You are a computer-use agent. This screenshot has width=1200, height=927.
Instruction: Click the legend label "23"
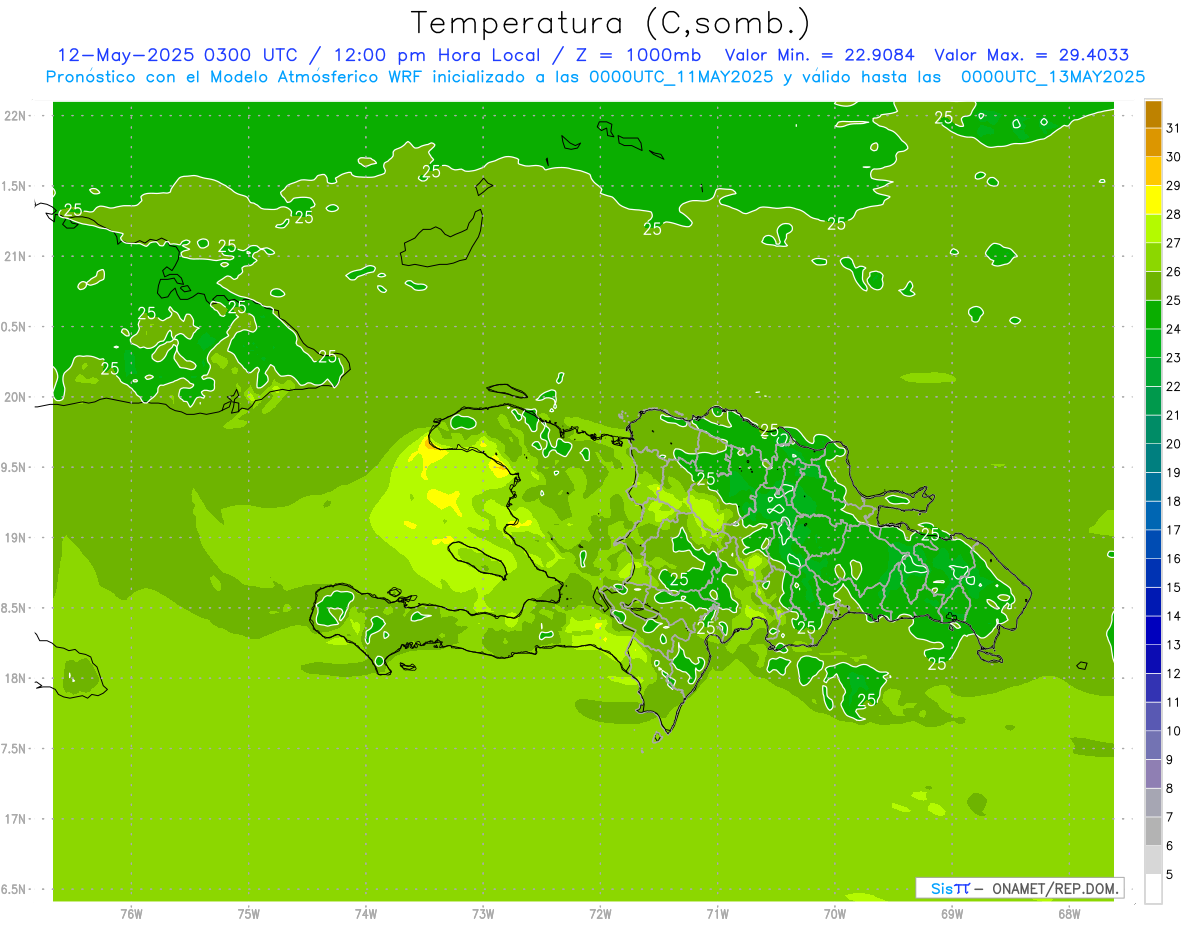pyautogui.click(x=1173, y=358)
